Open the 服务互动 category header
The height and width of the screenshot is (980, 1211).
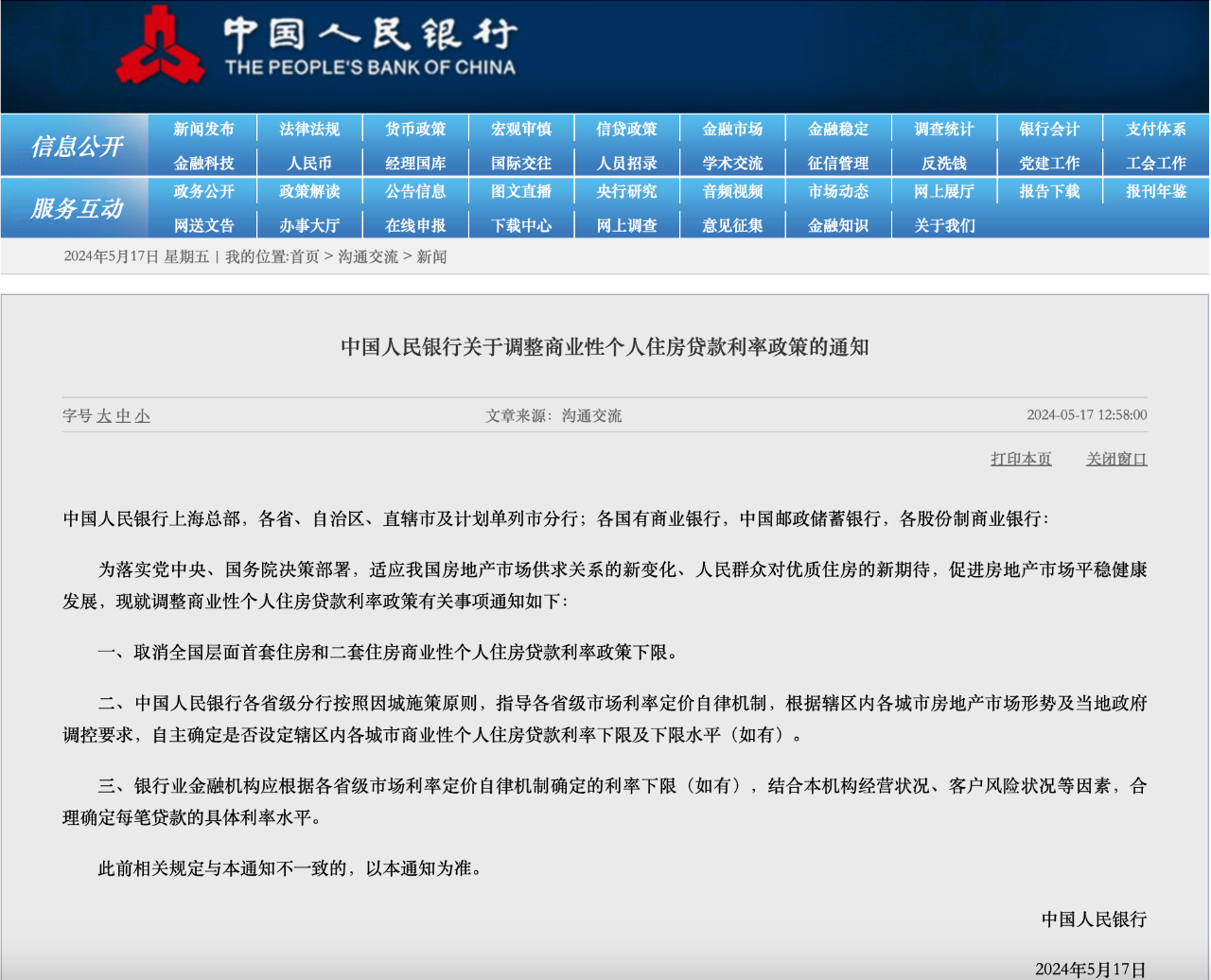76,208
